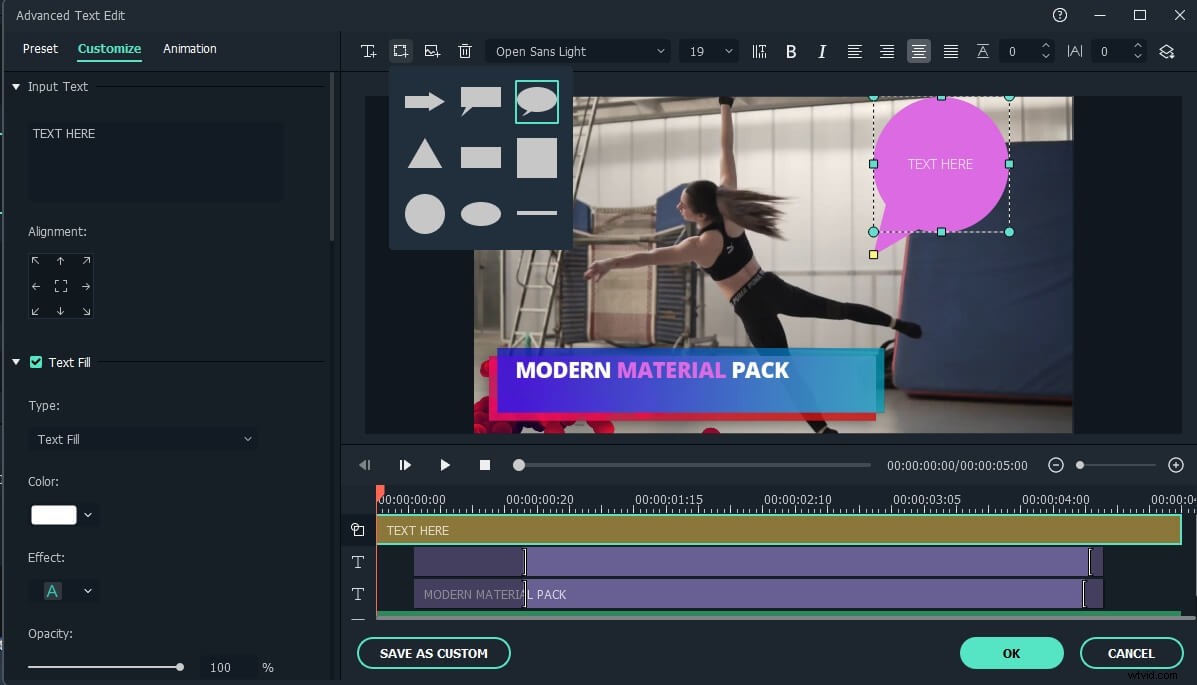This screenshot has height=685, width=1197.
Task: Confirm changes with the OK button
Action: pos(1011,652)
